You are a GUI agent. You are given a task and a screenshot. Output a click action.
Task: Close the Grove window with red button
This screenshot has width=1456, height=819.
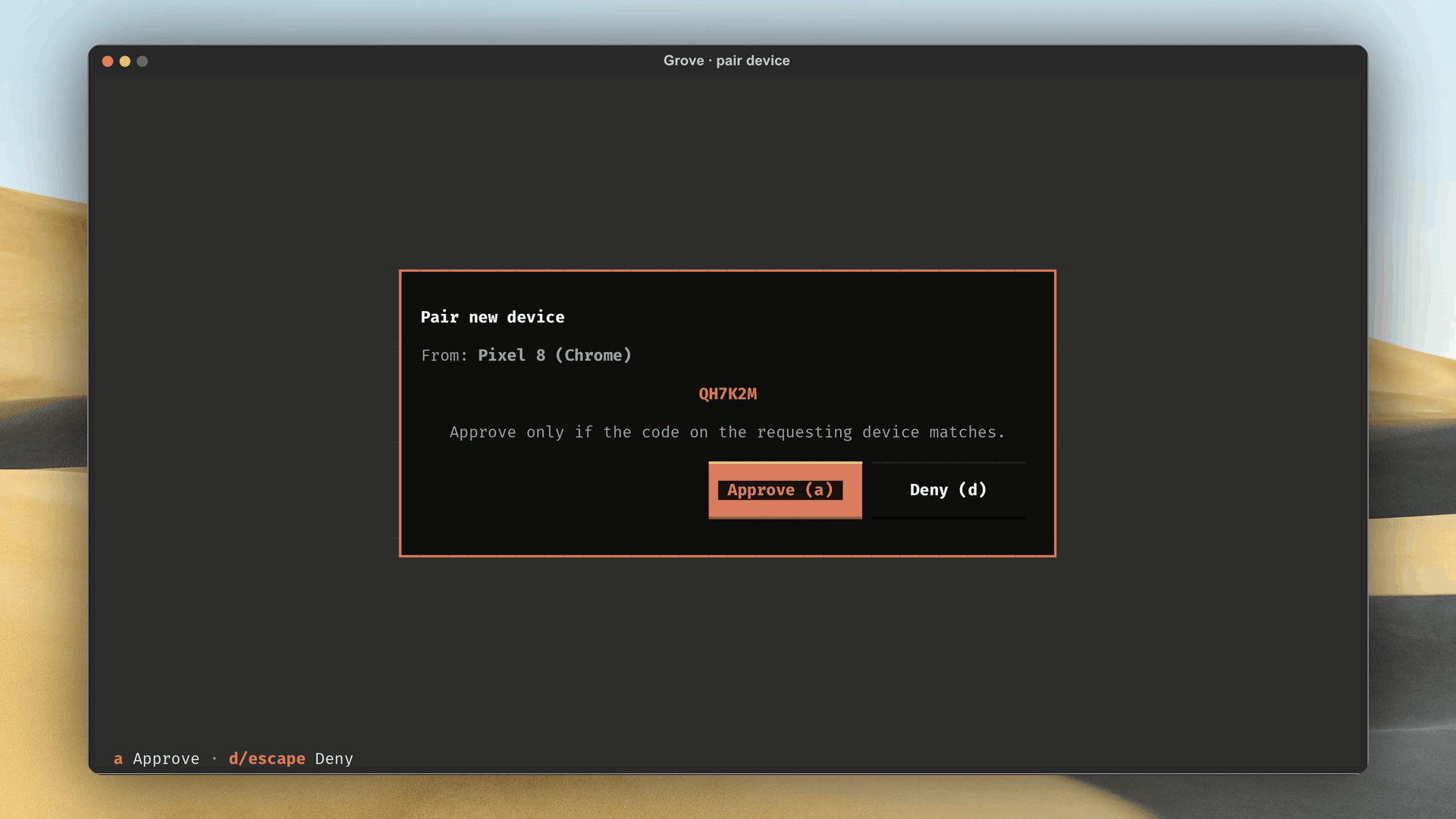click(x=108, y=61)
